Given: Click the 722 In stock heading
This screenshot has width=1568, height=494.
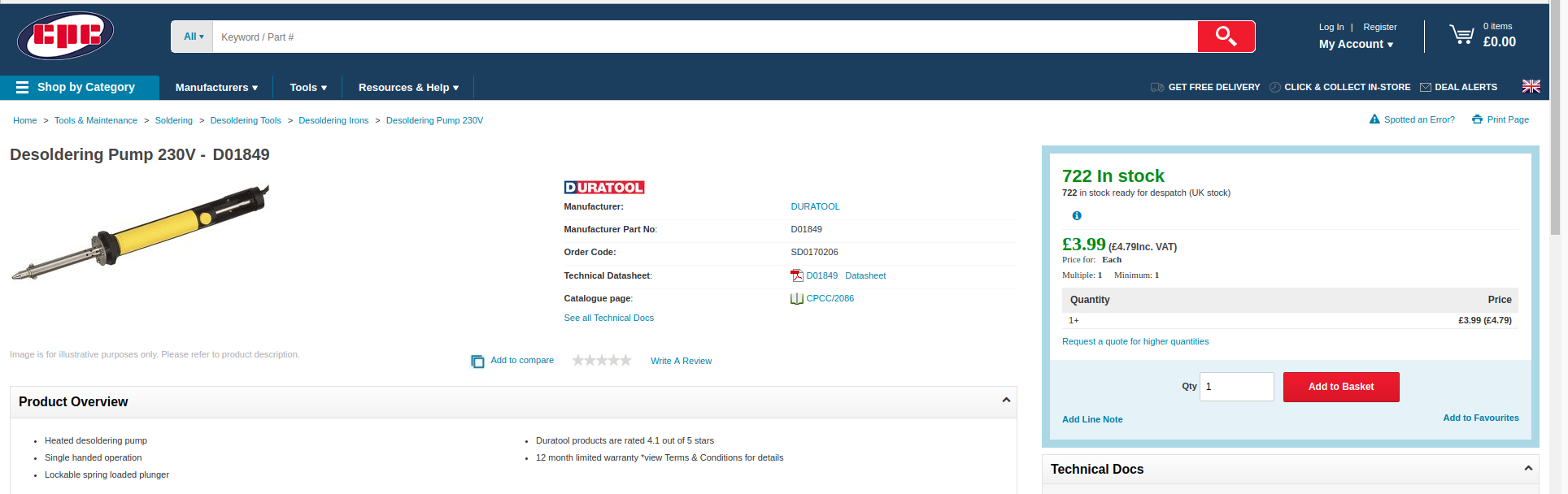Looking at the screenshot, I should click(1113, 175).
